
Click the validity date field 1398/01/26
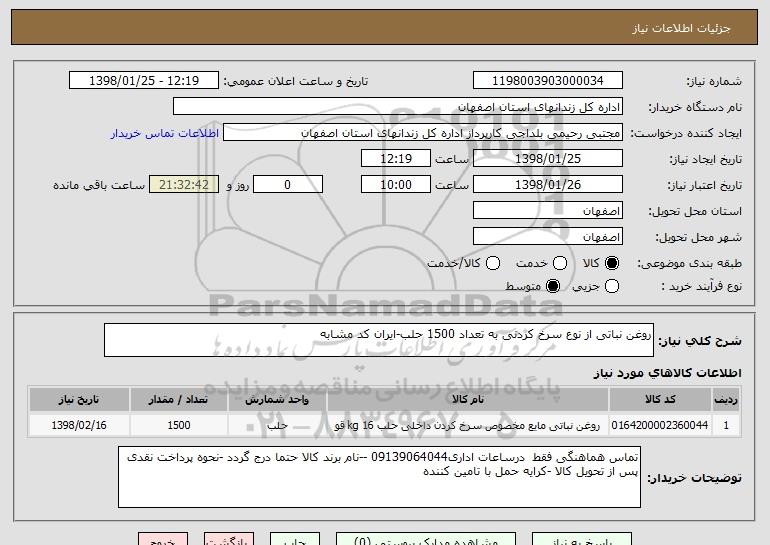tap(548, 185)
